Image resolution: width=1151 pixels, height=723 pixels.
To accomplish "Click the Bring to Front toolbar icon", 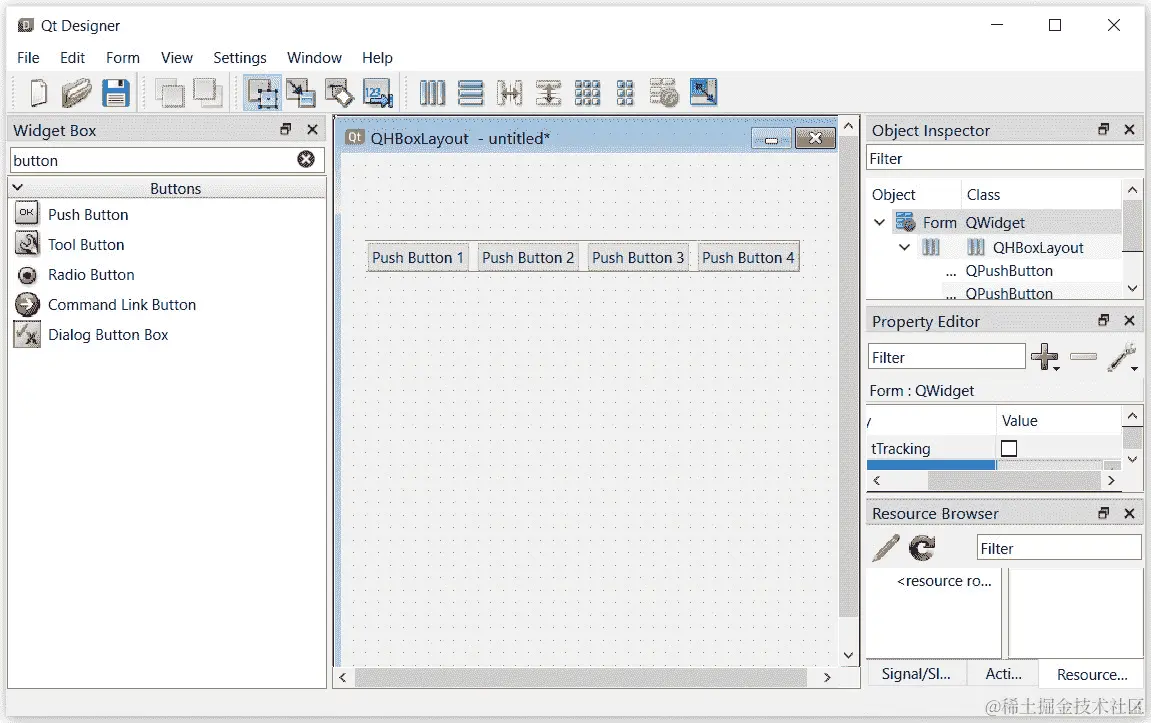I will (x=208, y=93).
